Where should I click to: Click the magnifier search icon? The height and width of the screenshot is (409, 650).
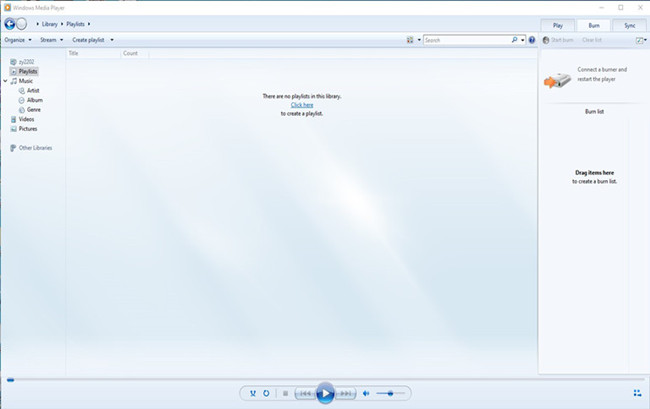(x=514, y=40)
